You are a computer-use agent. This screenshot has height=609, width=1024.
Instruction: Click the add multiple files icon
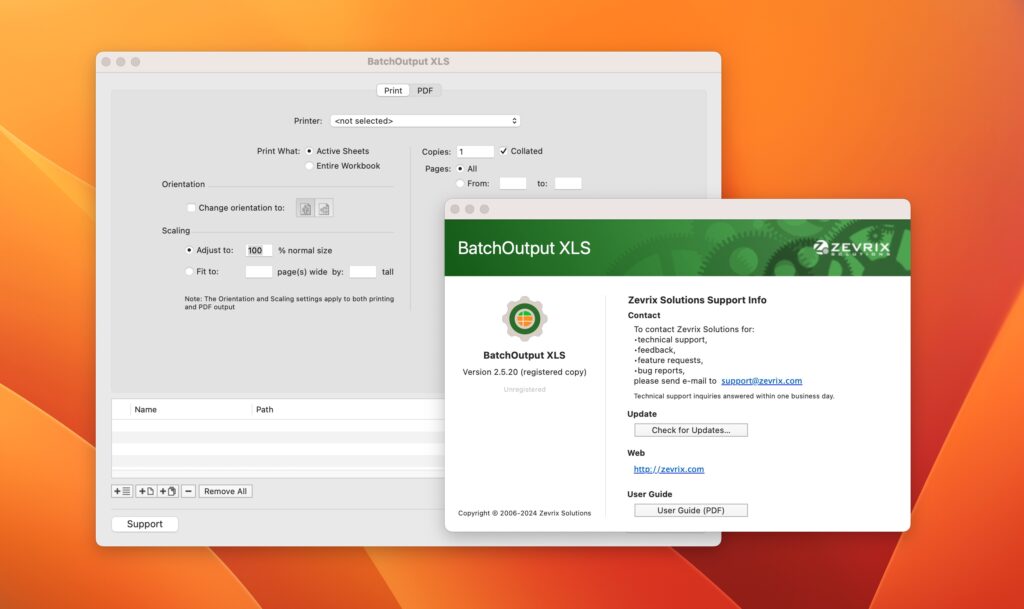tap(166, 490)
